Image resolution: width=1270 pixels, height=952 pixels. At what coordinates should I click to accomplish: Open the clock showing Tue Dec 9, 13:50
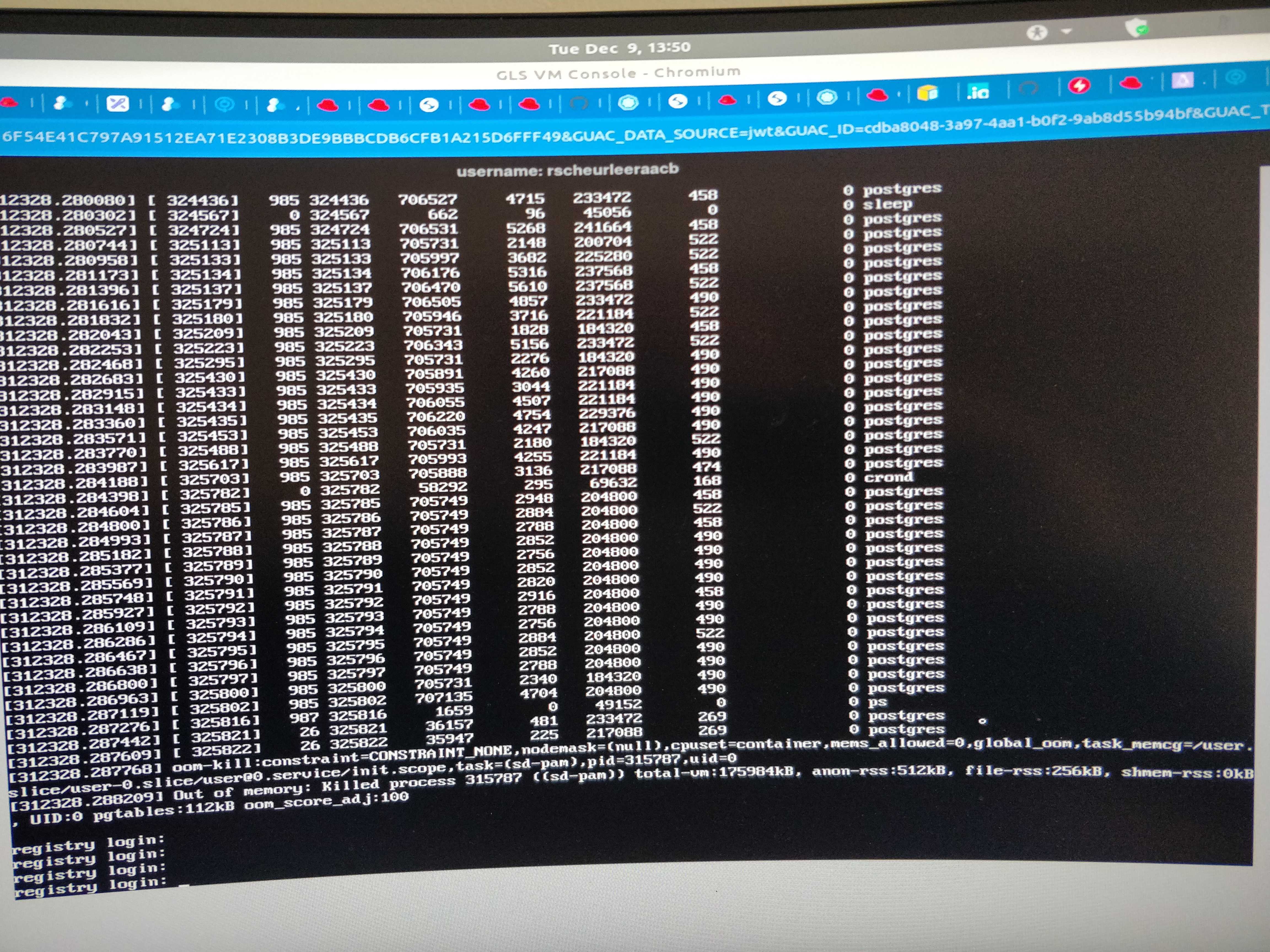[x=619, y=48]
